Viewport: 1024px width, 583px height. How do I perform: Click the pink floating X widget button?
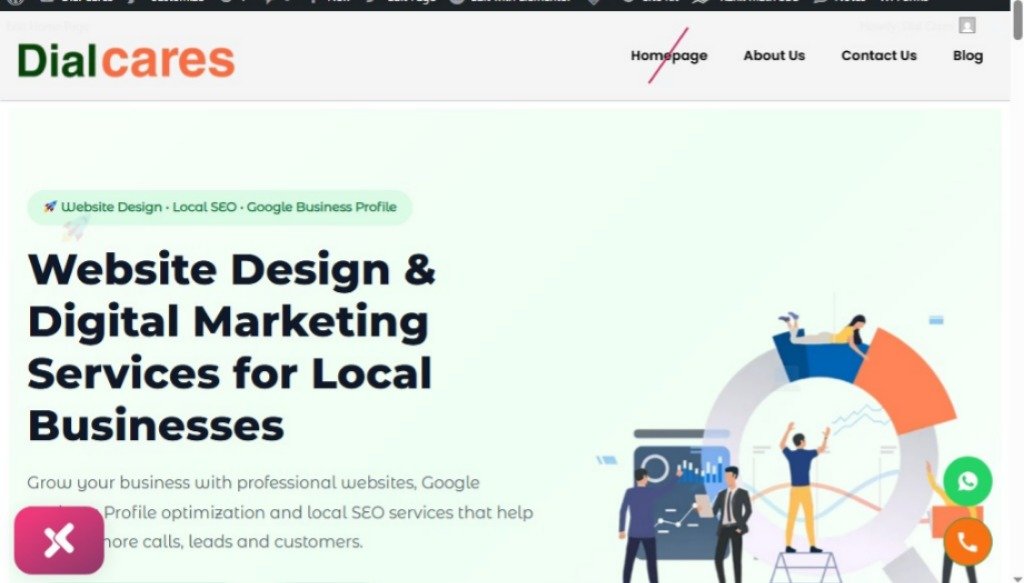coord(59,540)
